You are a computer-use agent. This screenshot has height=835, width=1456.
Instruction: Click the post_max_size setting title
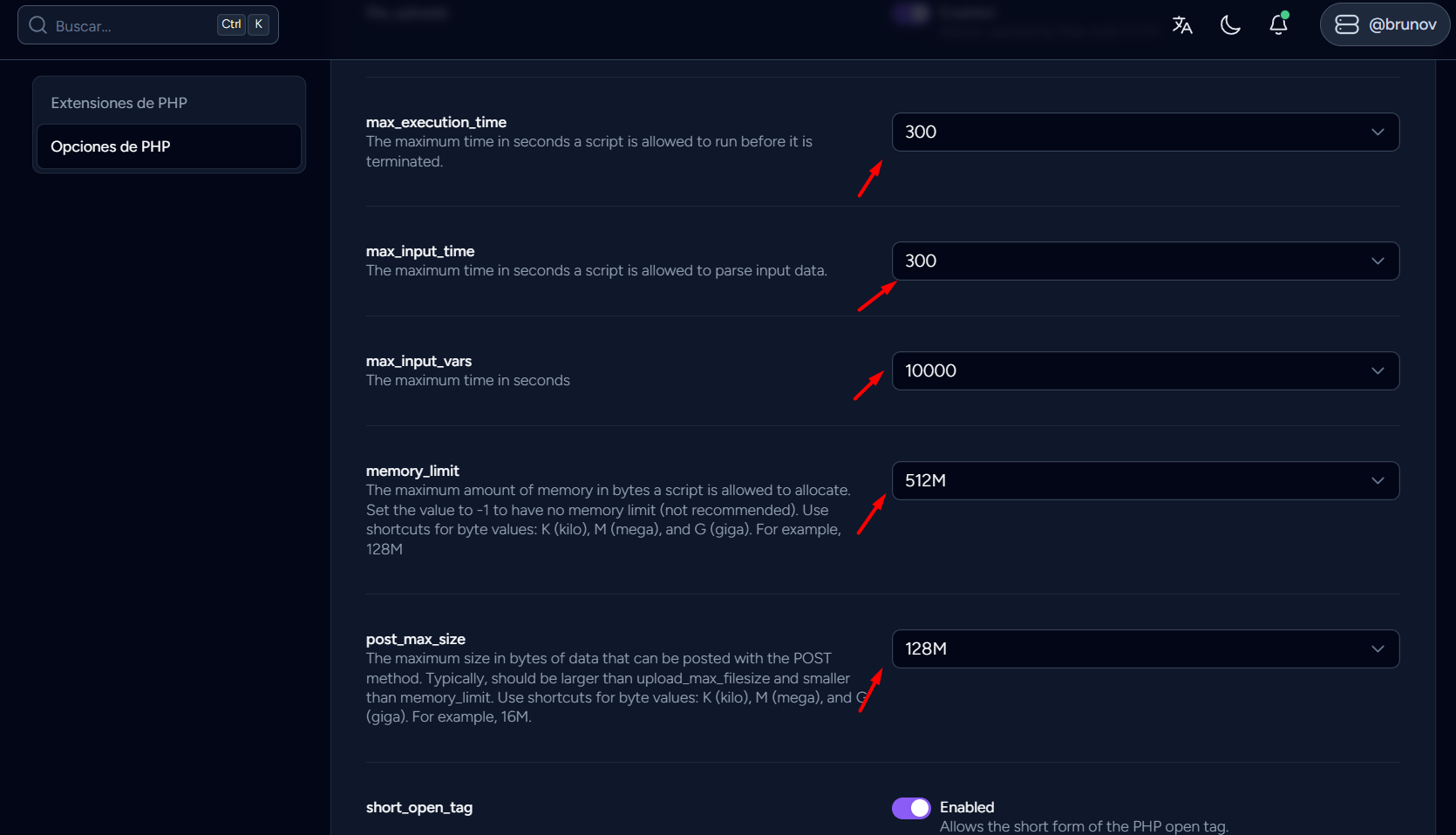(x=416, y=640)
